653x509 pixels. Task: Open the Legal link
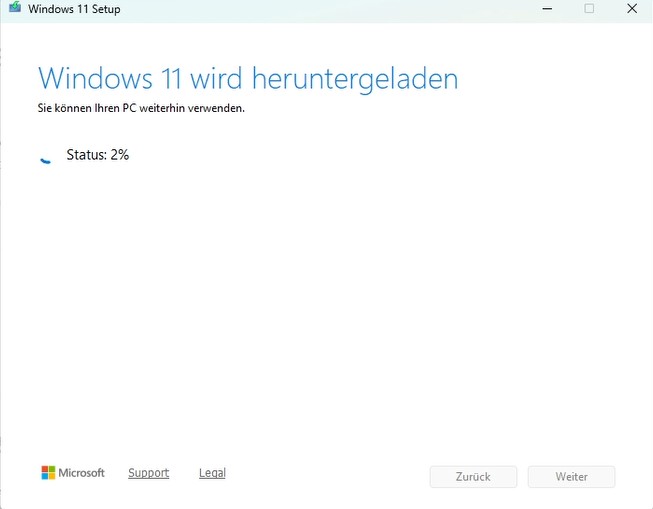coord(212,473)
